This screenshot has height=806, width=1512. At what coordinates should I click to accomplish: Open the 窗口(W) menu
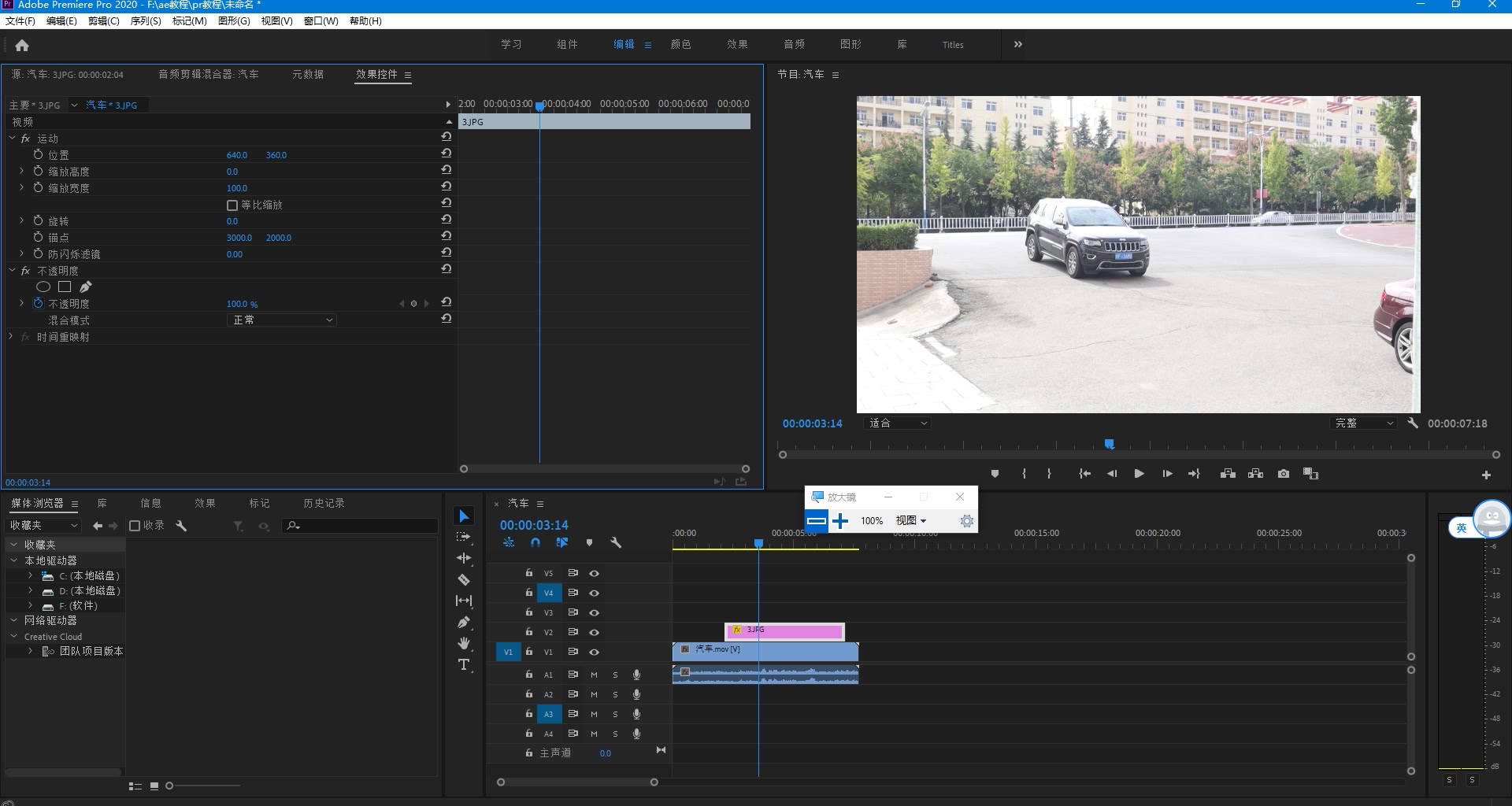tap(321, 21)
